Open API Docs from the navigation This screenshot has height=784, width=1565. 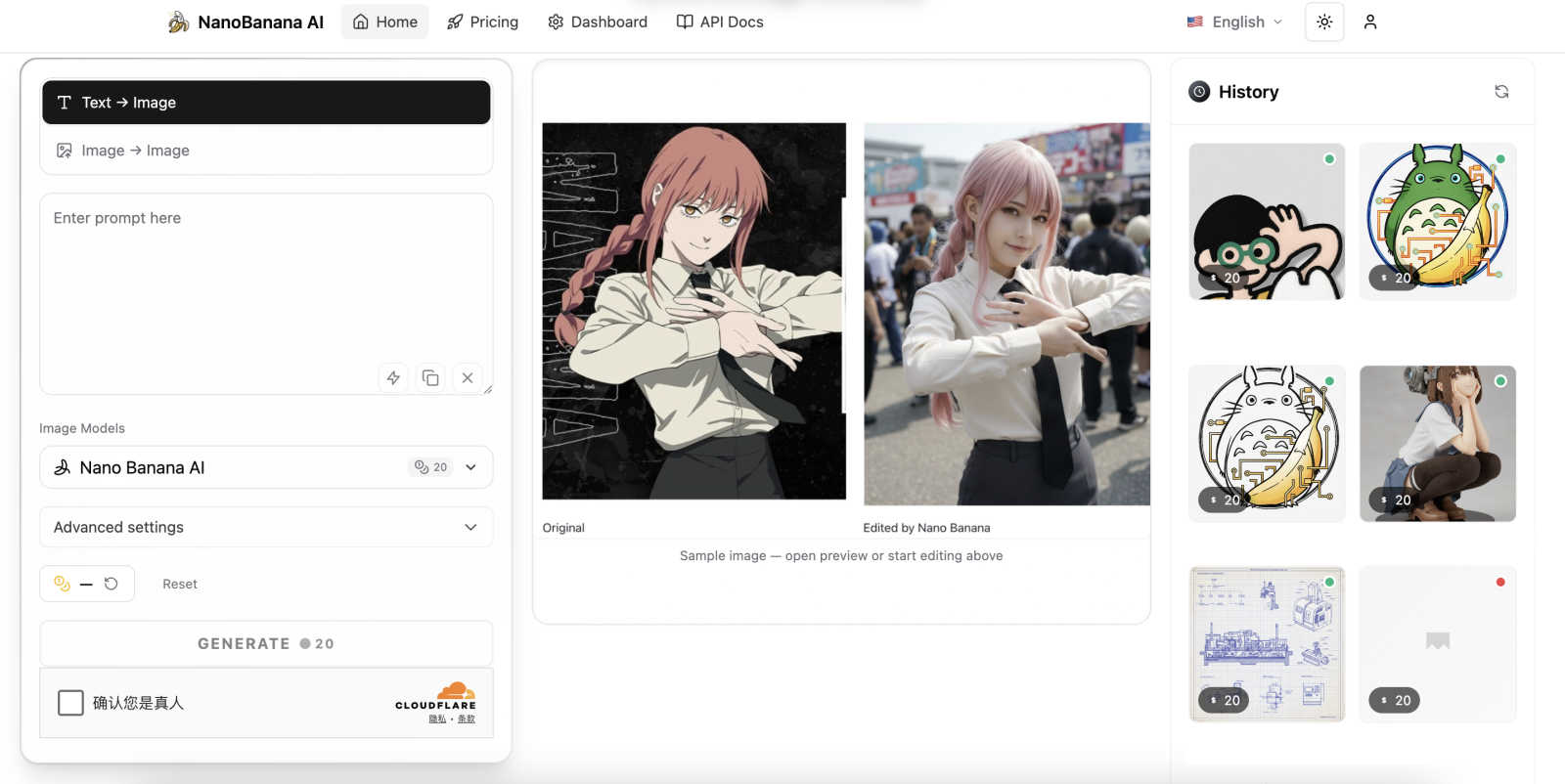720,22
